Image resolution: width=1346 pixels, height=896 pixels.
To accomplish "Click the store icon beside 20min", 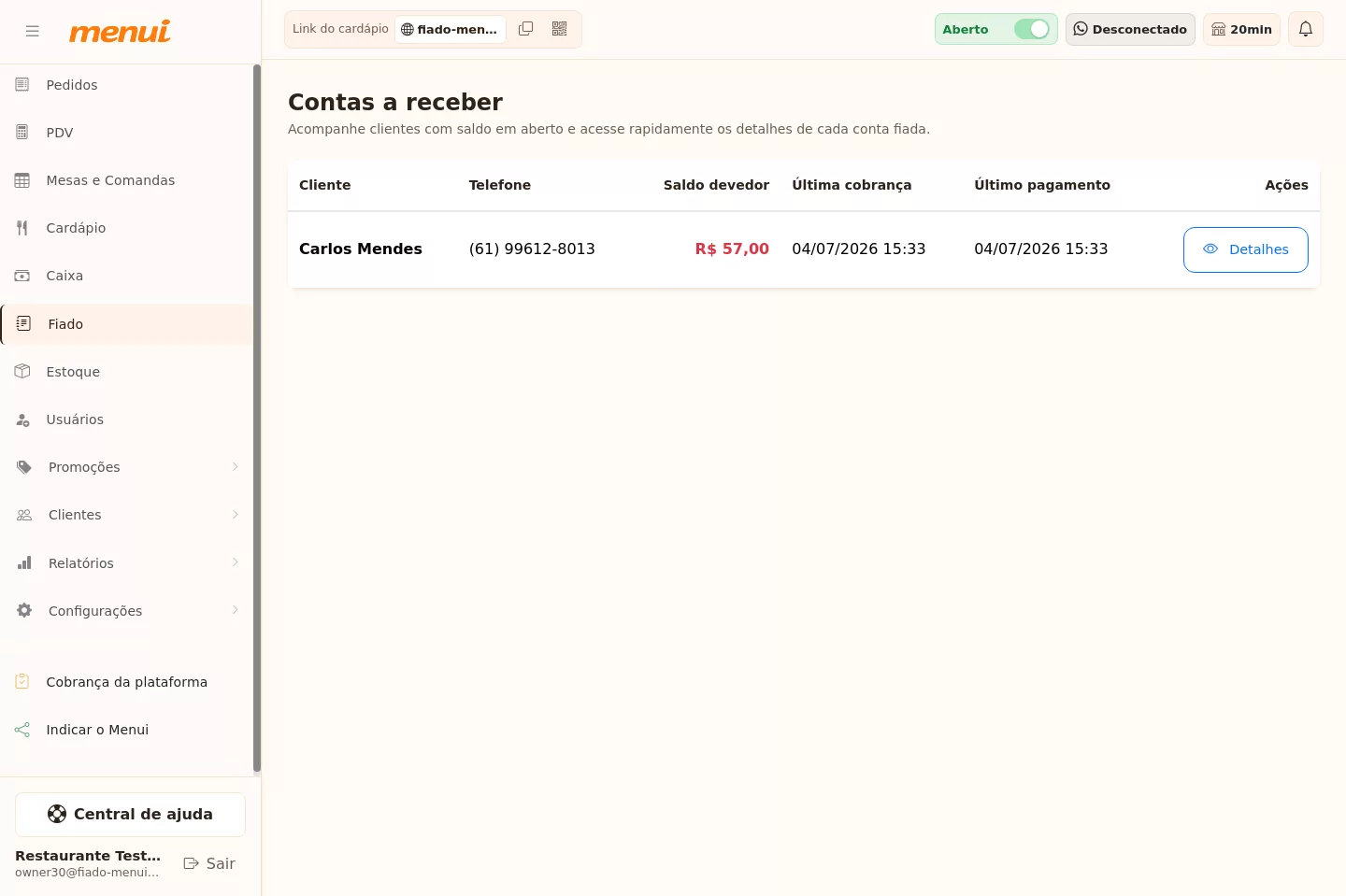I will pos(1219,29).
